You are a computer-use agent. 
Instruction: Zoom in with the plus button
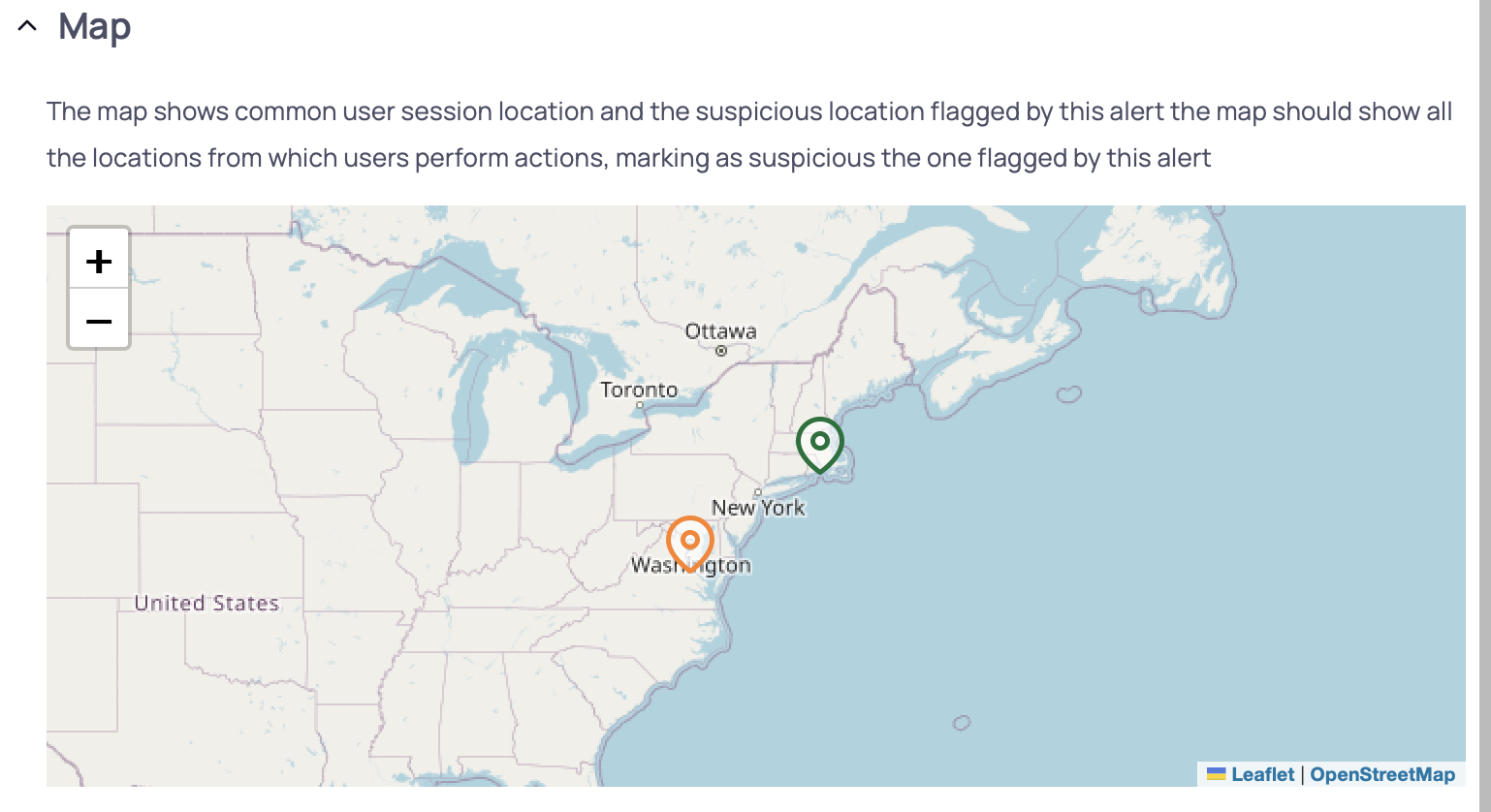point(99,260)
